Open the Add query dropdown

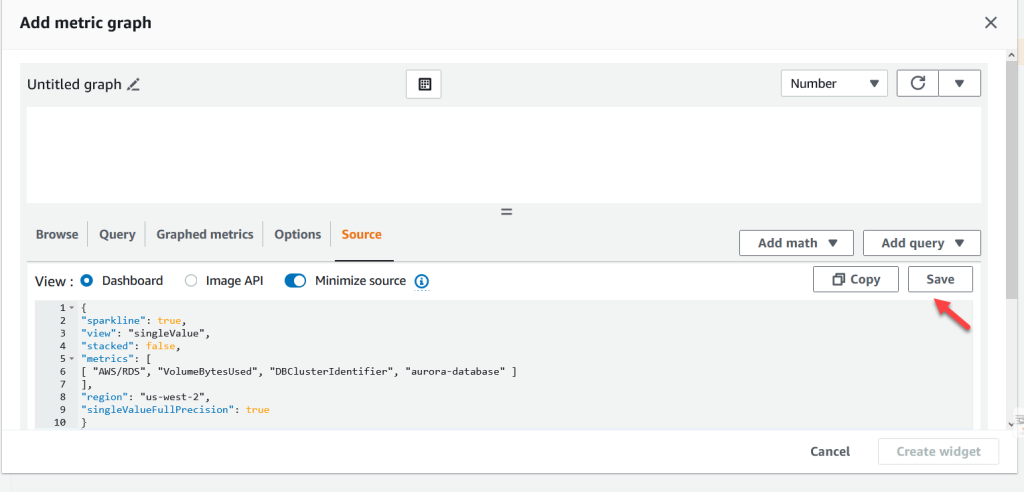[921, 243]
